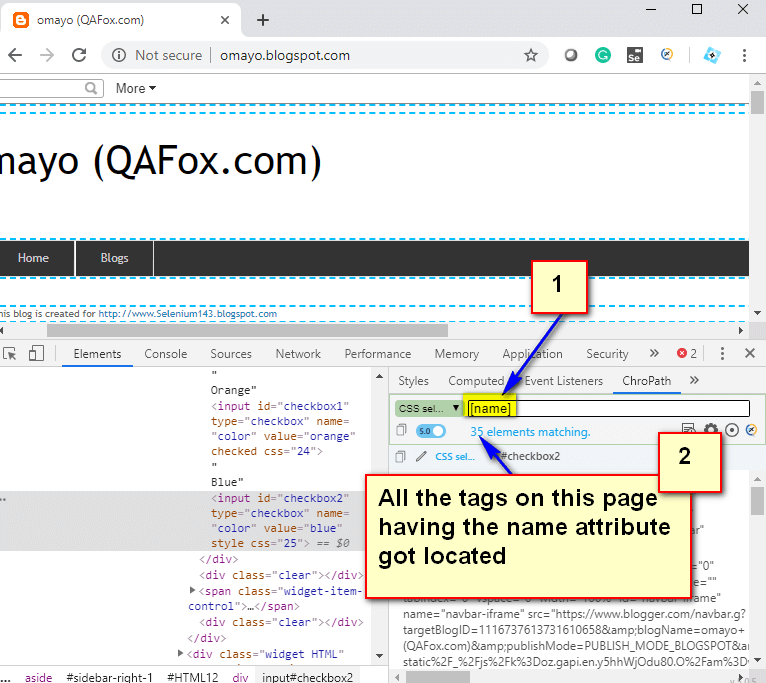Open the Grammarly extension icon
This screenshot has height=683, width=766.
[603, 55]
